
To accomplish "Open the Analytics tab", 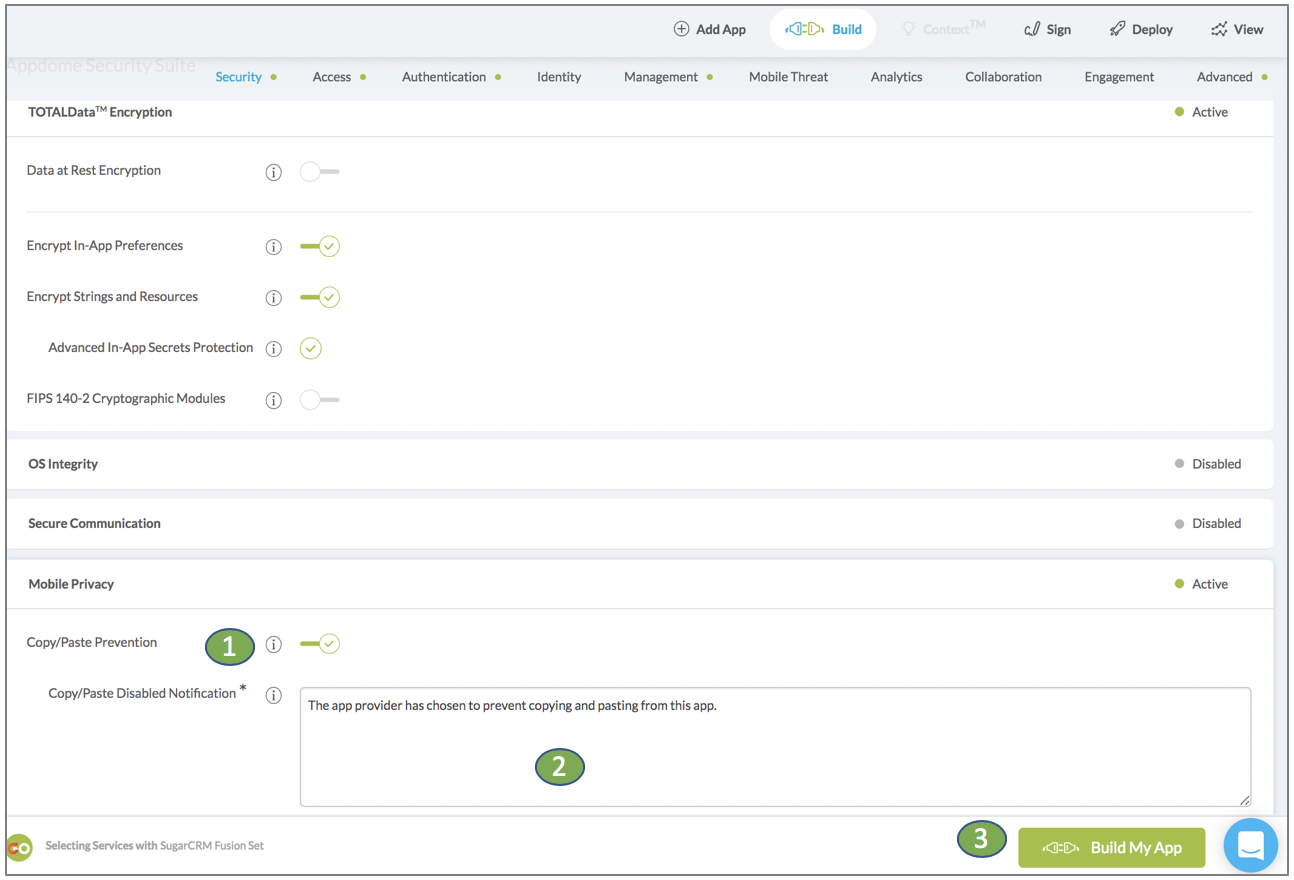I will click(896, 77).
